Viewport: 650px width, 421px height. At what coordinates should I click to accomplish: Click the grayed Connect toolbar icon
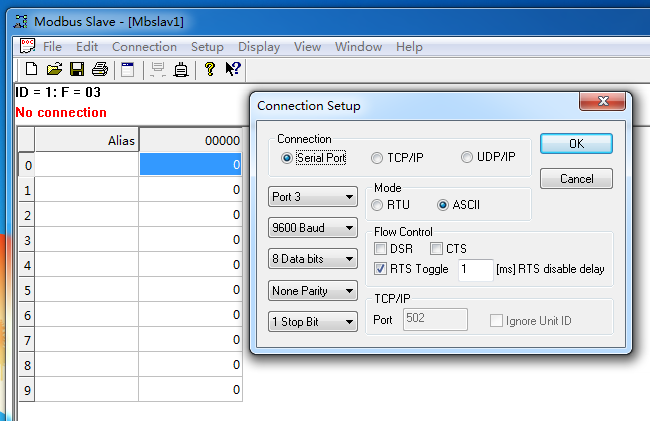point(158,69)
